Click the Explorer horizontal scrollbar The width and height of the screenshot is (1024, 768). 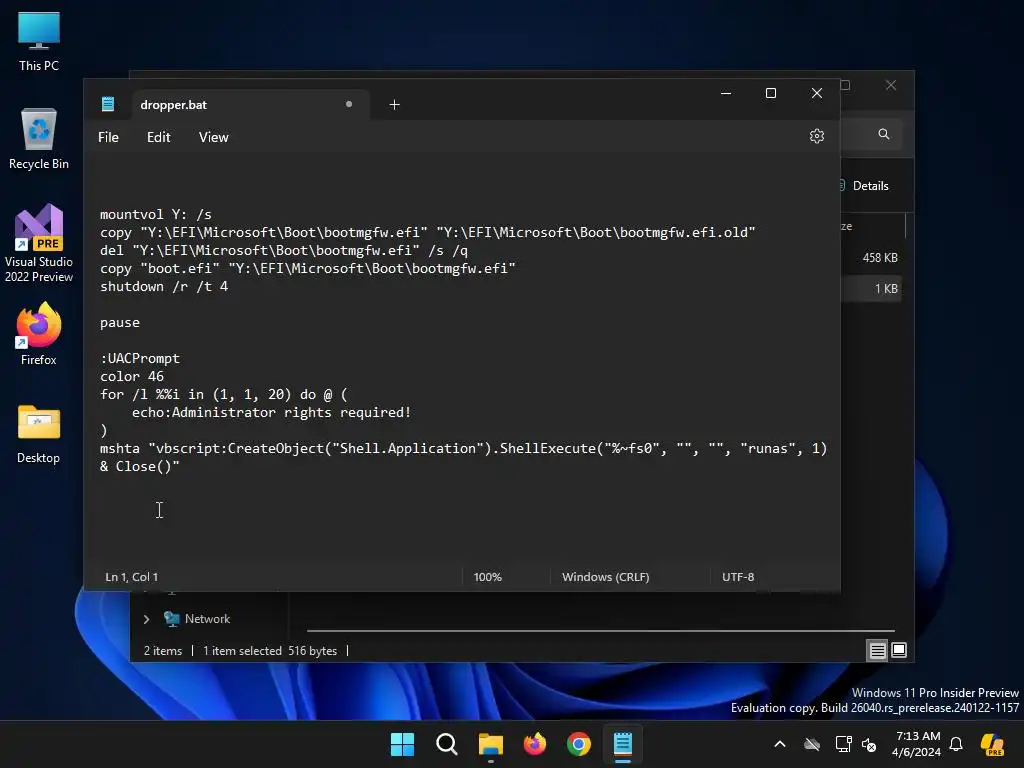tap(601, 631)
